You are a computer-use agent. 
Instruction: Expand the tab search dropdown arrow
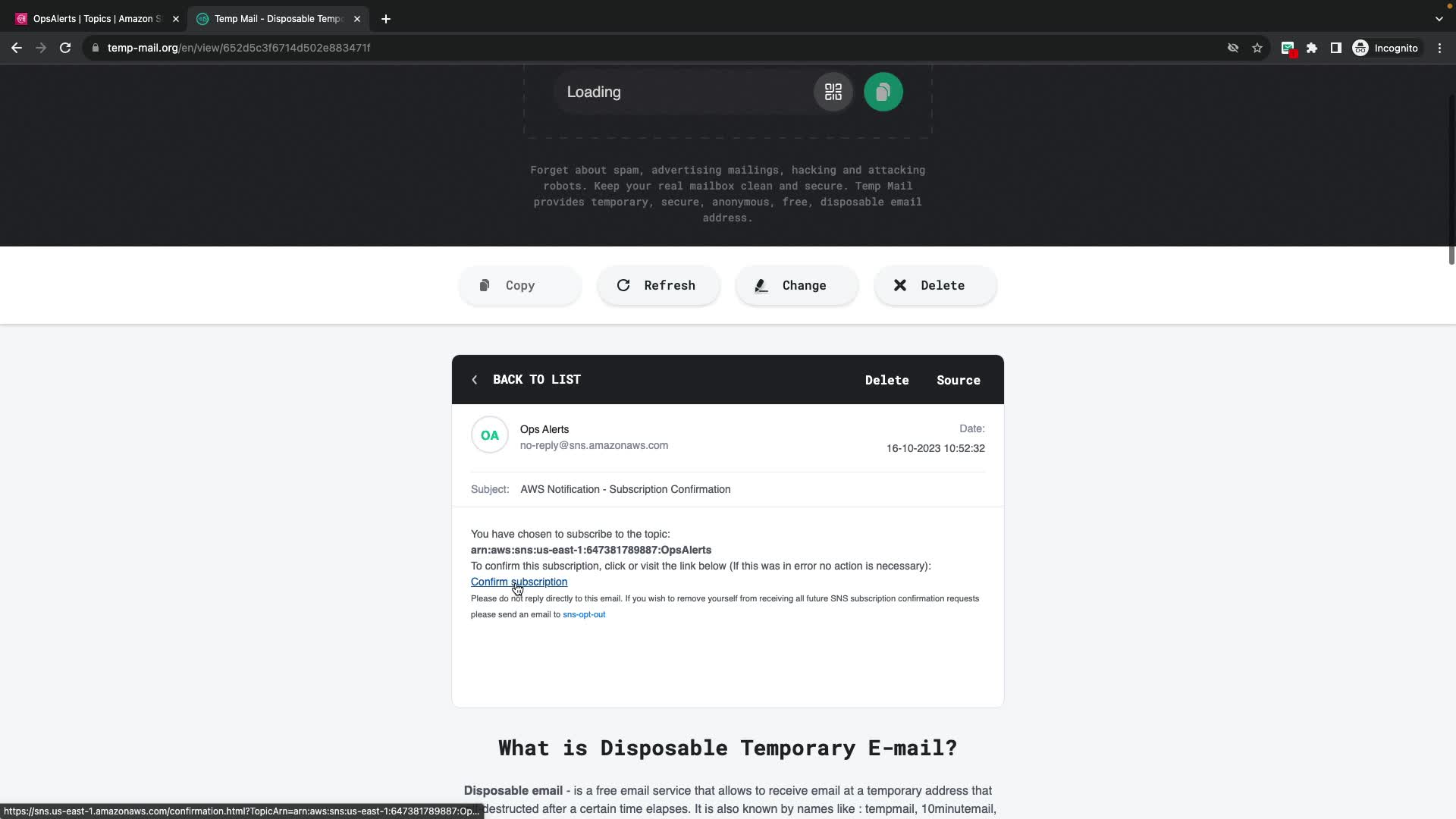[x=1439, y=19]
